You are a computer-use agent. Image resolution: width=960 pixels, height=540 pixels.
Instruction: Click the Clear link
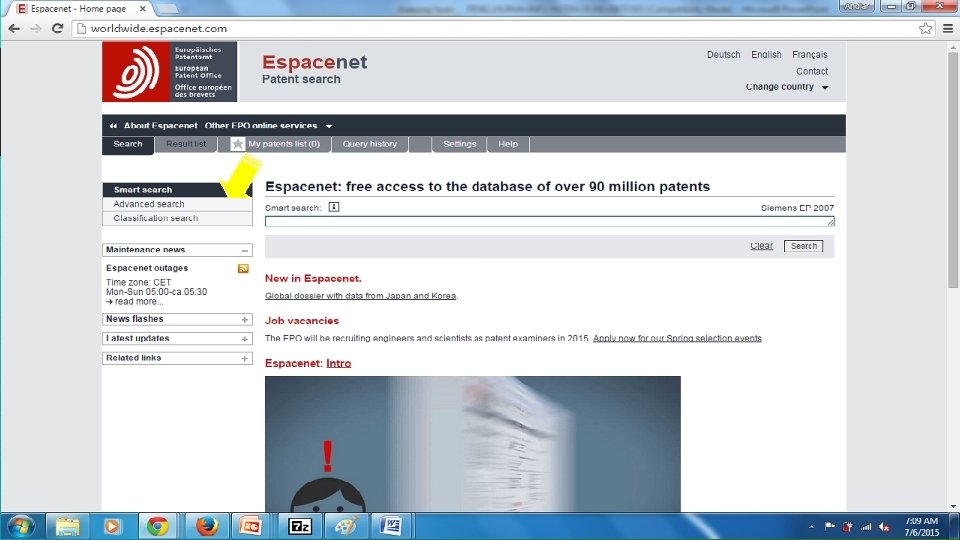click(x=761, y=246)
